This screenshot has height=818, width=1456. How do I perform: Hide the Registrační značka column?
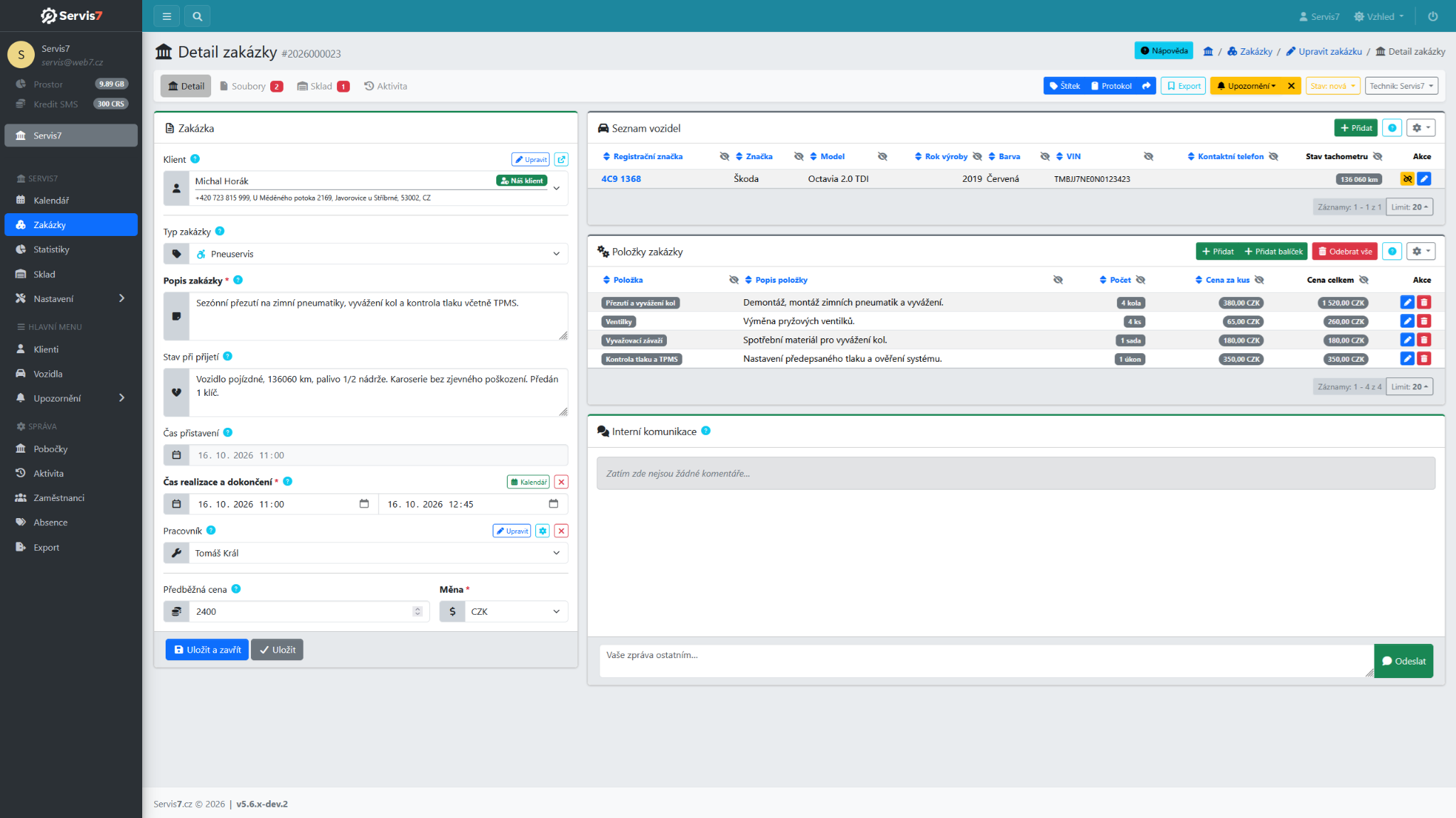coord(724,156)
